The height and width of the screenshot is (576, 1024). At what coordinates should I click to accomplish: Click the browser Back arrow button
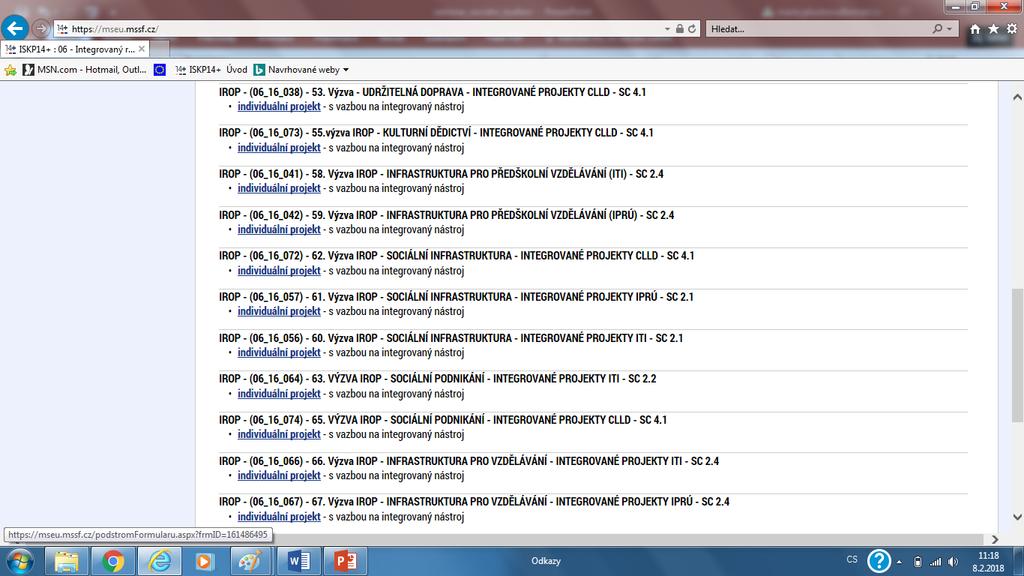tap(14, 28)
